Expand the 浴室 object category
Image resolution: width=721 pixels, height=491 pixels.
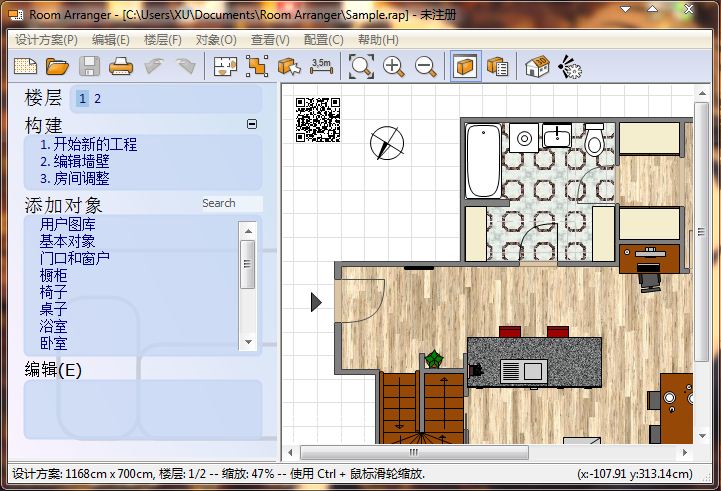pos(54,326)
